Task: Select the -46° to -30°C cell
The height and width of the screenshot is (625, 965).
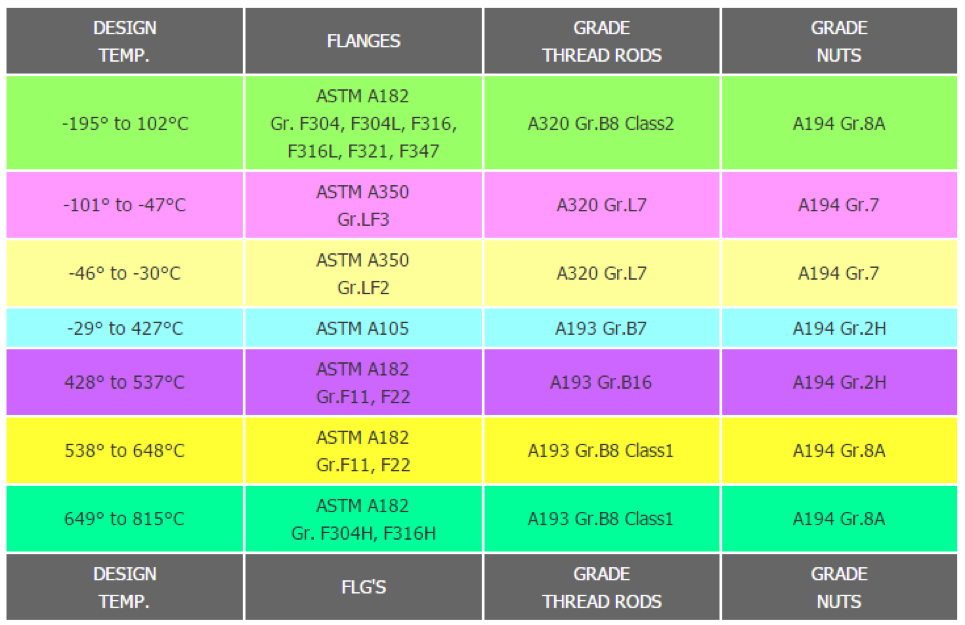Action: [125, 273]
